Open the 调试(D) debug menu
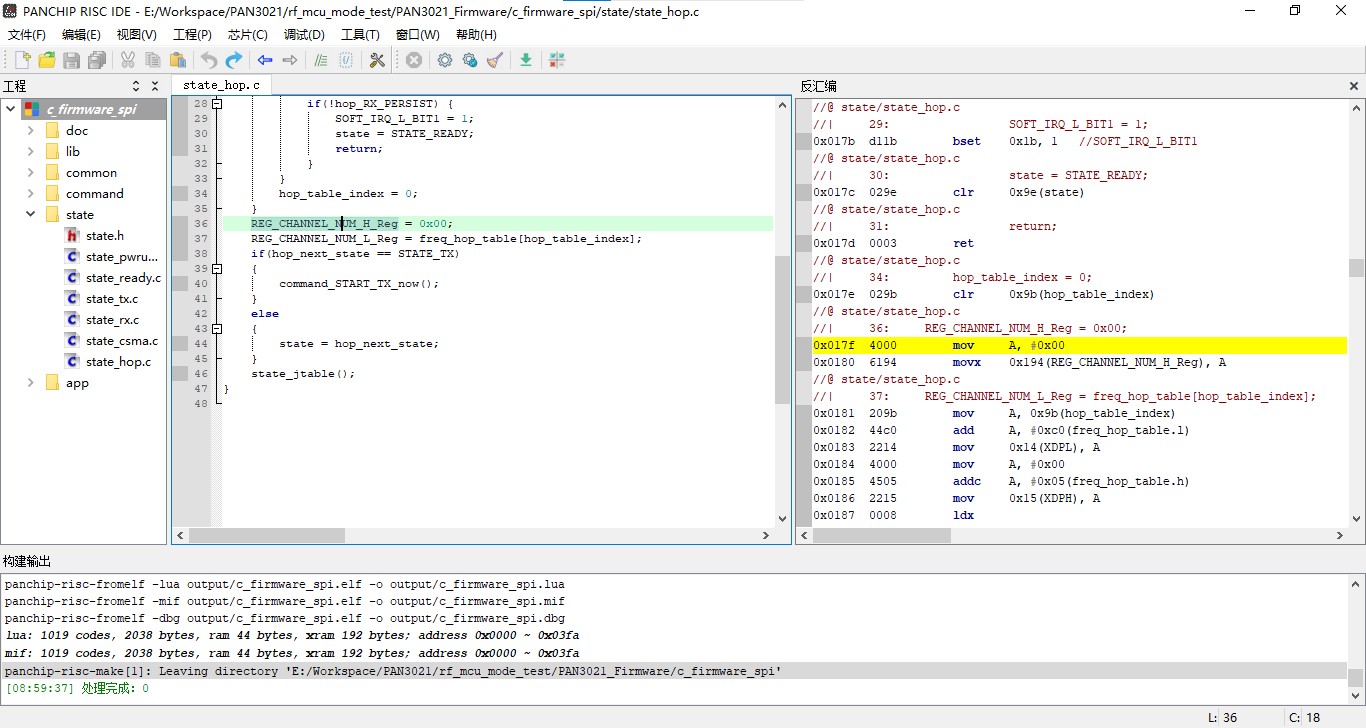The height and width of the screenshot is (728, 1366). (x=304, y=34)
